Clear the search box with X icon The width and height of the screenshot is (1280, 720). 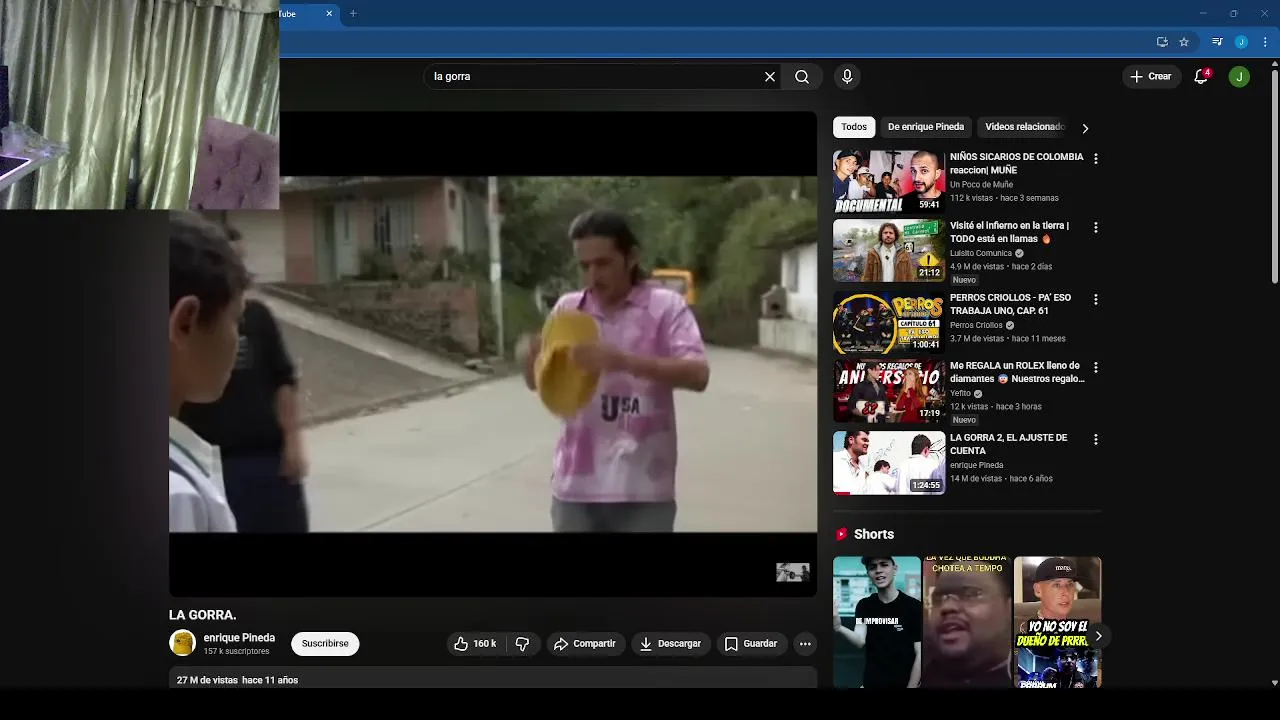(770, 76)
